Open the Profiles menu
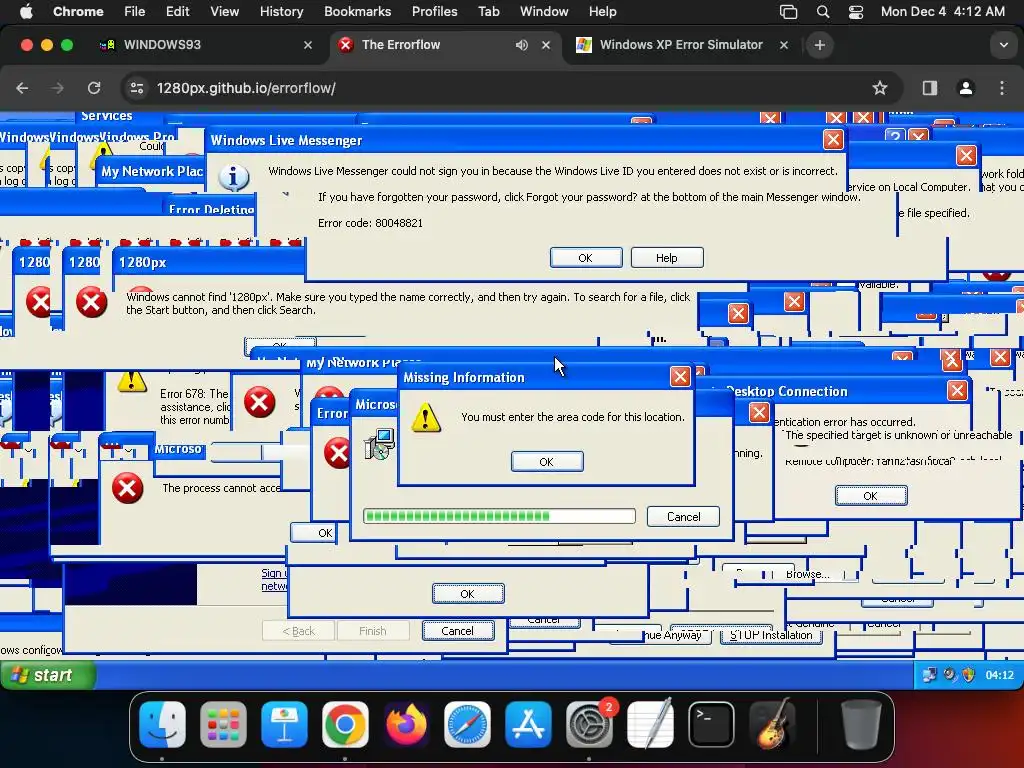 [x=434, y=12]
